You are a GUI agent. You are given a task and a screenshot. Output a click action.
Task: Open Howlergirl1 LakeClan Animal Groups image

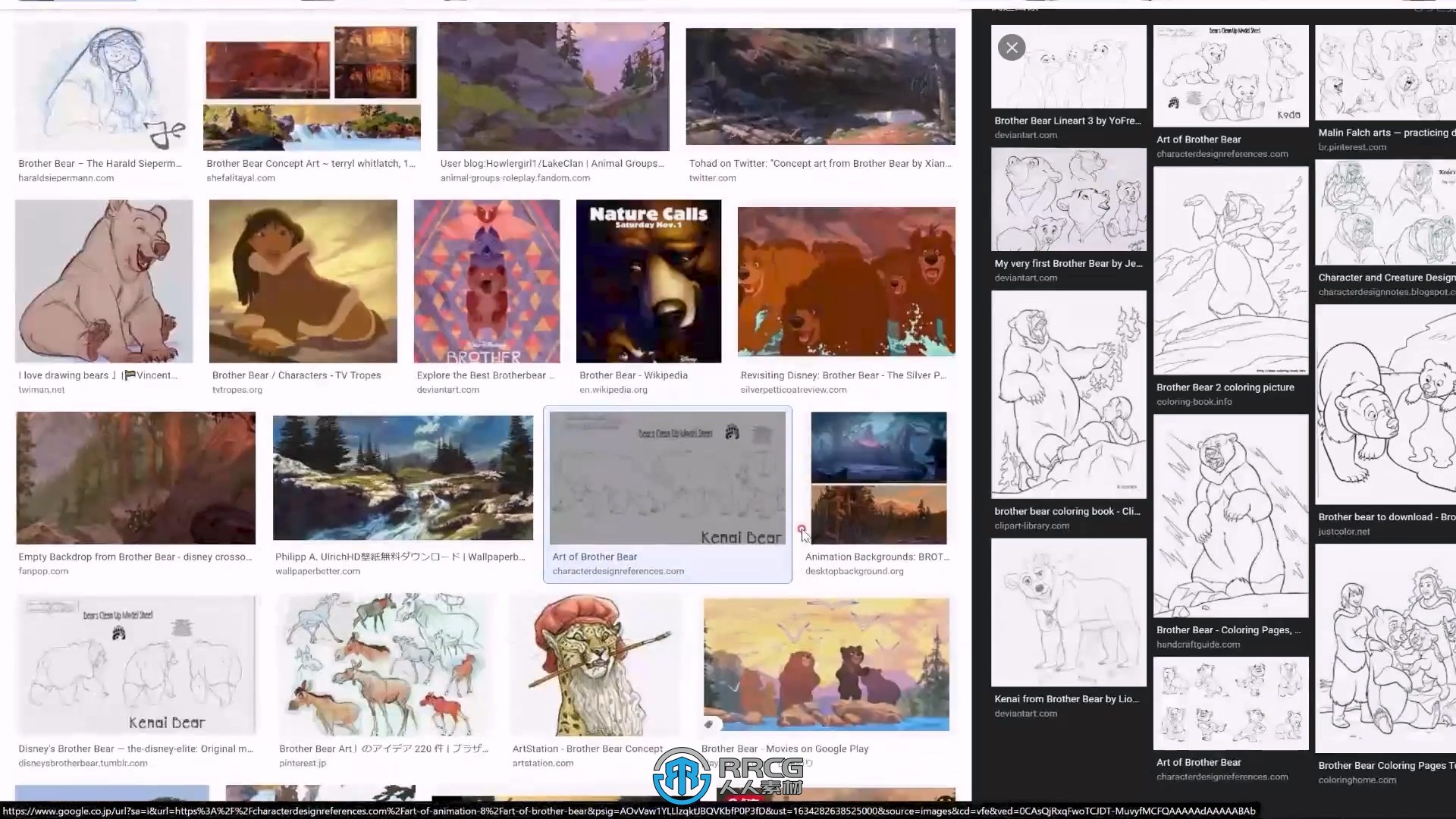click(x=553, y=86)
